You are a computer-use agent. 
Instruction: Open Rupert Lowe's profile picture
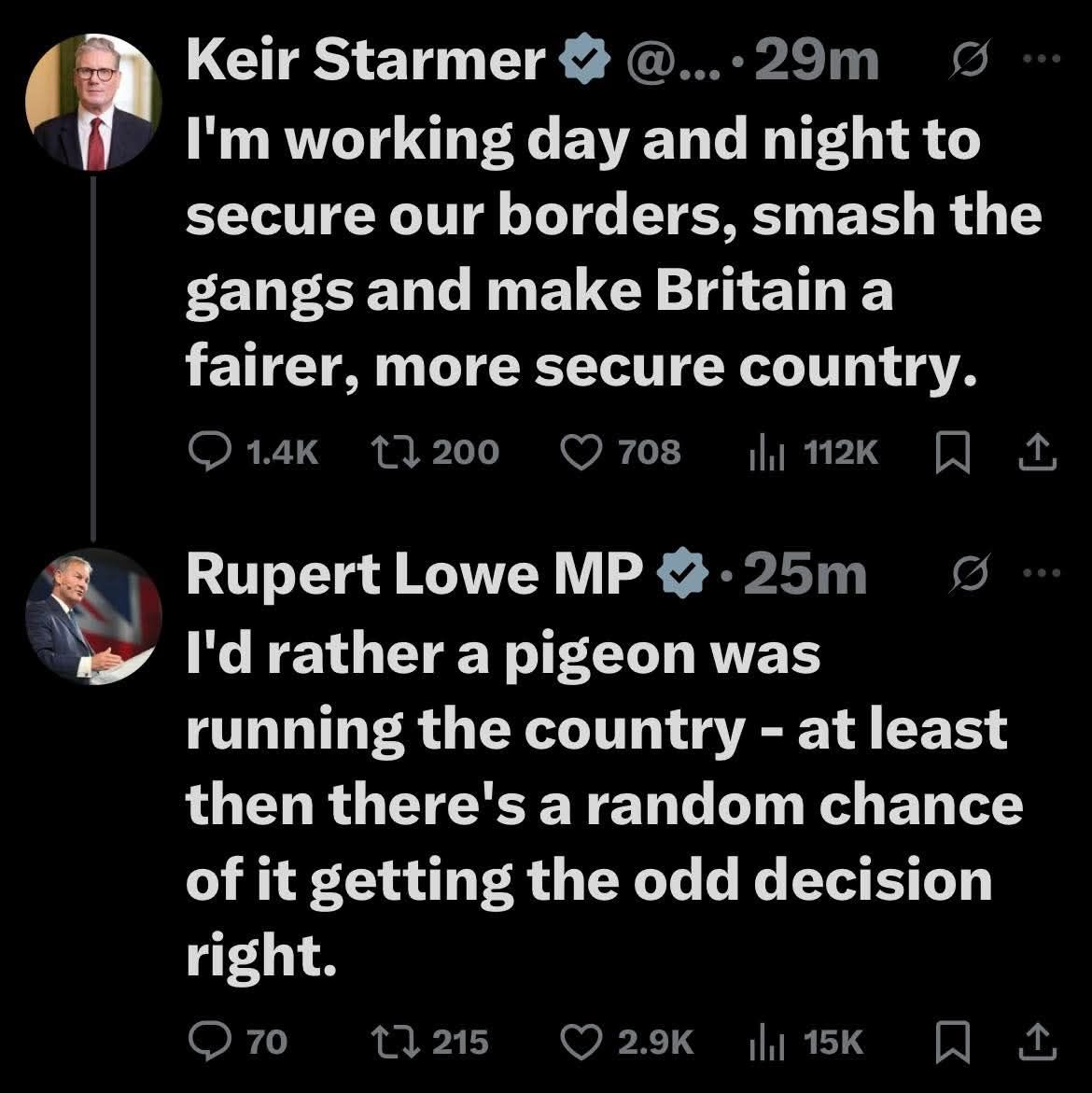(92, 617)
